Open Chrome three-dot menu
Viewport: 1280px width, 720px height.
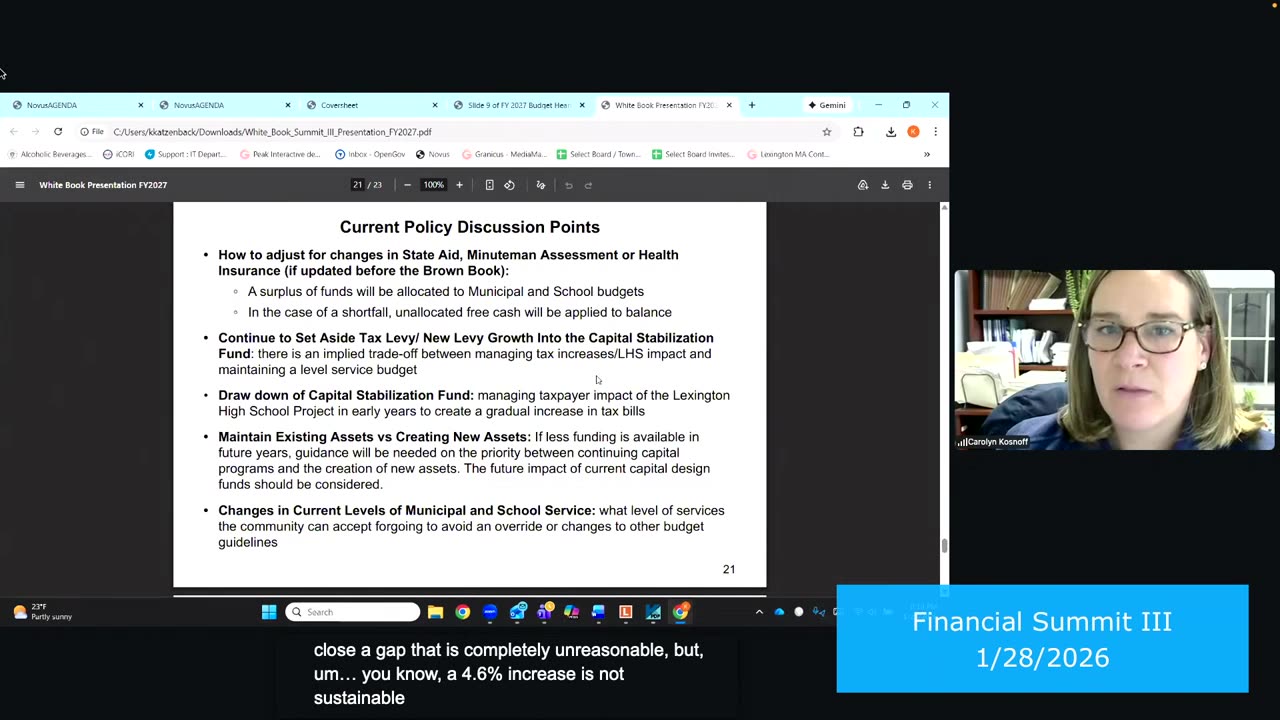point(935,132)
